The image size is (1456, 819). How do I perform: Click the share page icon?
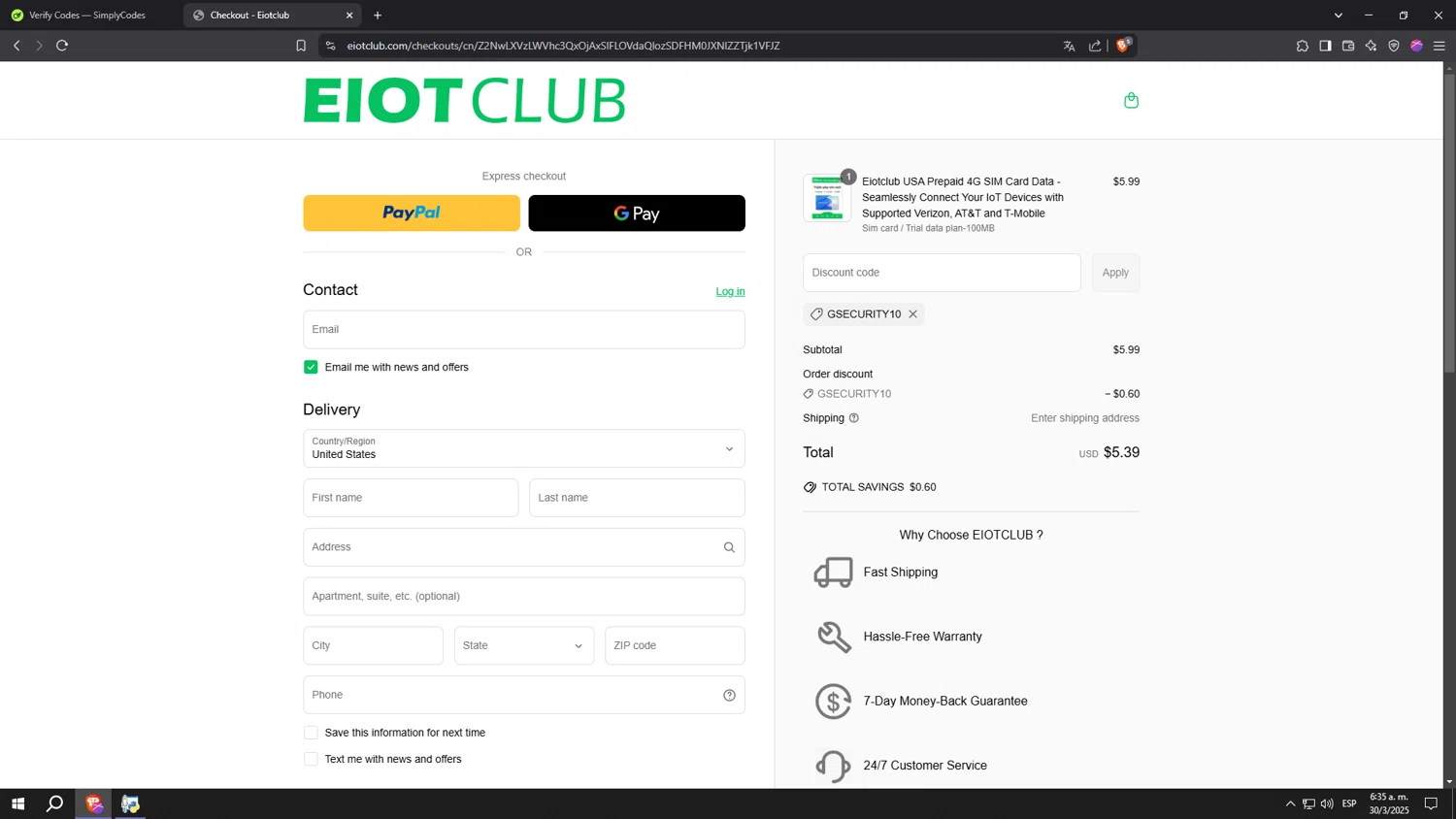click(x=1095, y=46)
